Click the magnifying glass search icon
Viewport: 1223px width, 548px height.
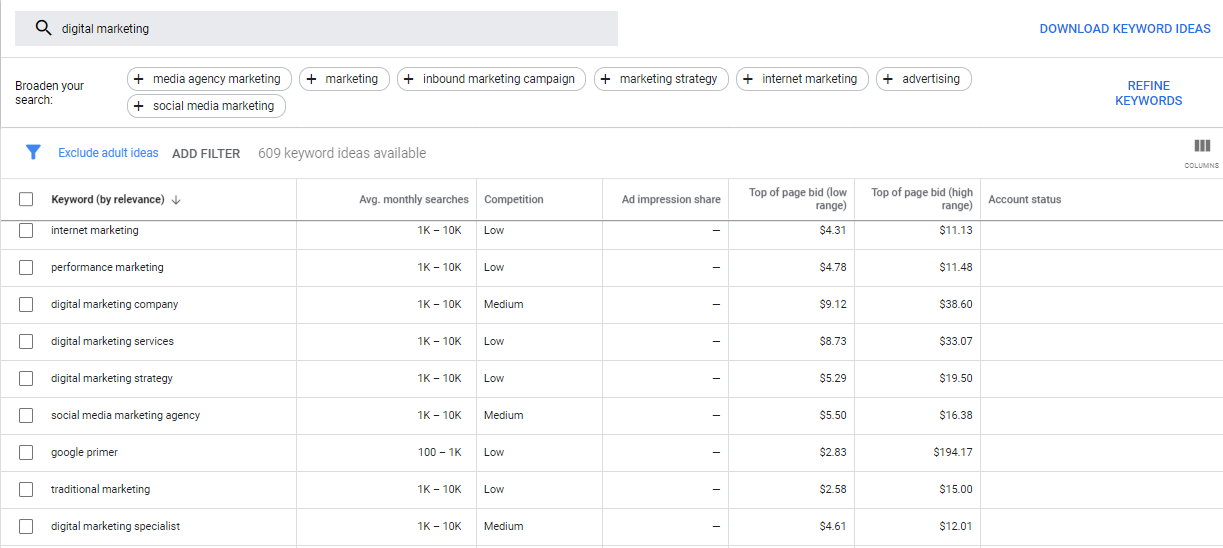pos(43,29)
